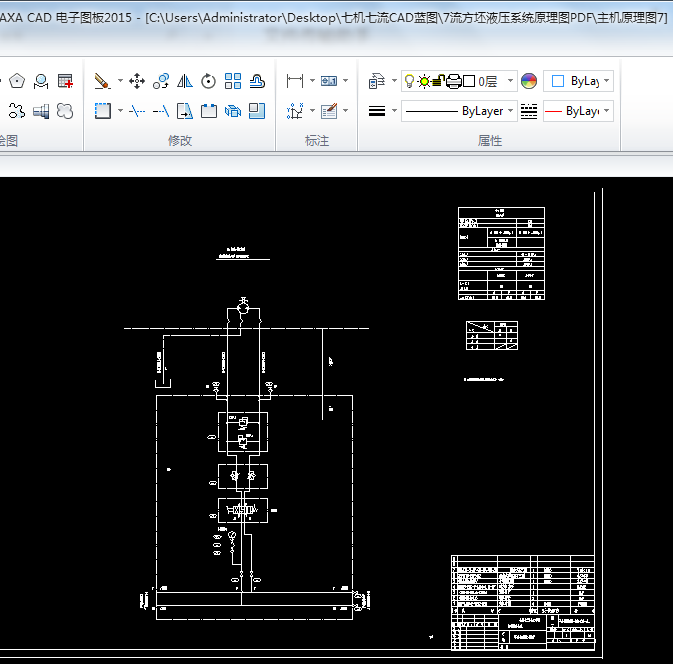This screenshot has width=673, height=664.
Task: Open the line weight settings icon
Action: [377, 111]
